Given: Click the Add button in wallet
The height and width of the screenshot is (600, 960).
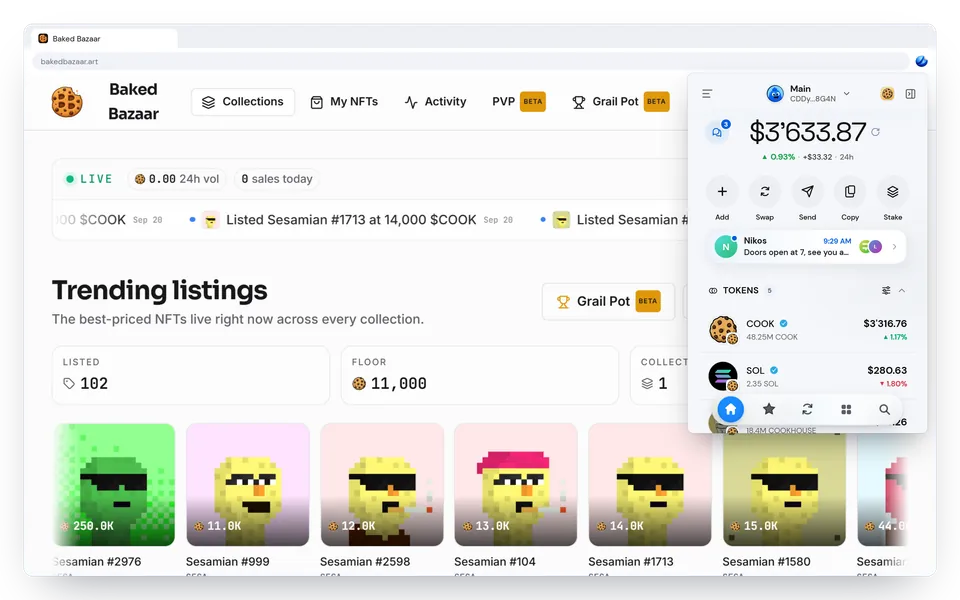Looking at the screenshot, I should pyautogui.click(x=722, y=198).
